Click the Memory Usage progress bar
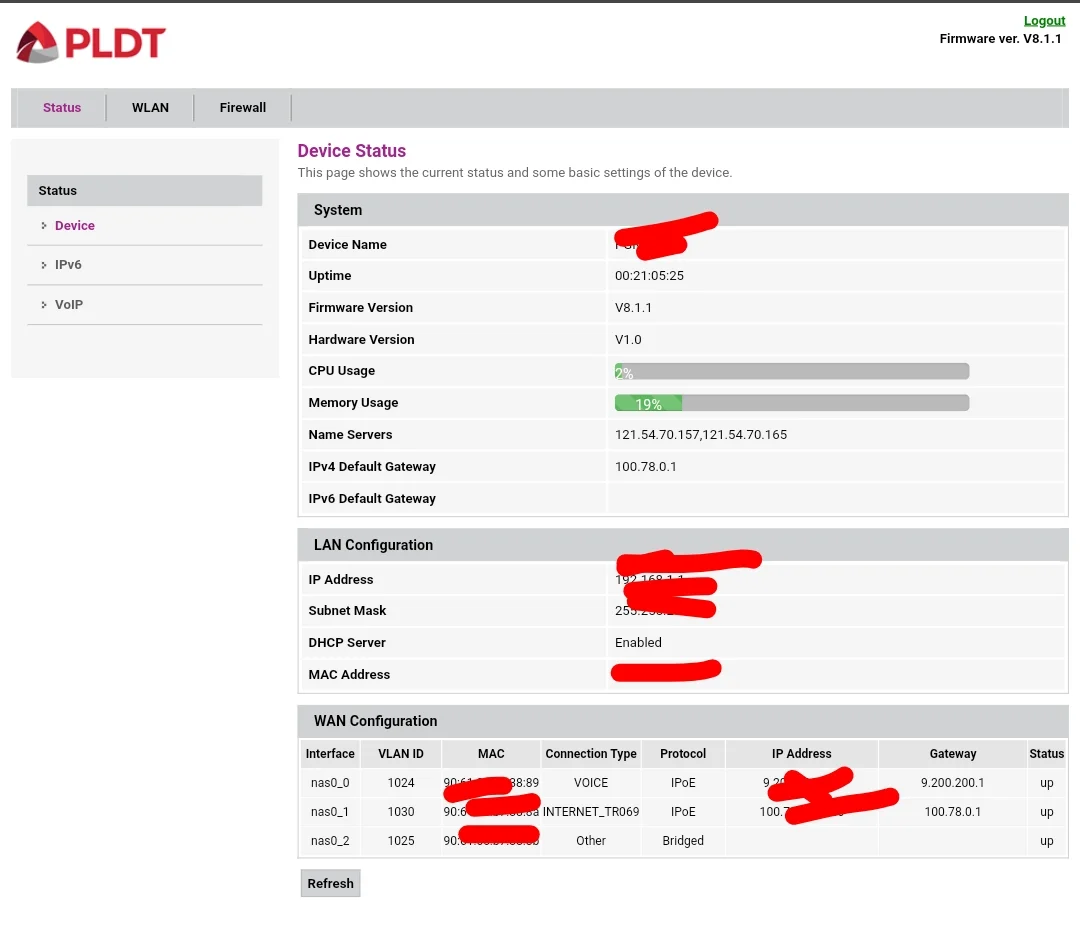Image resolution: width=1080 pixels, height=932 pixels. [791, 403]
